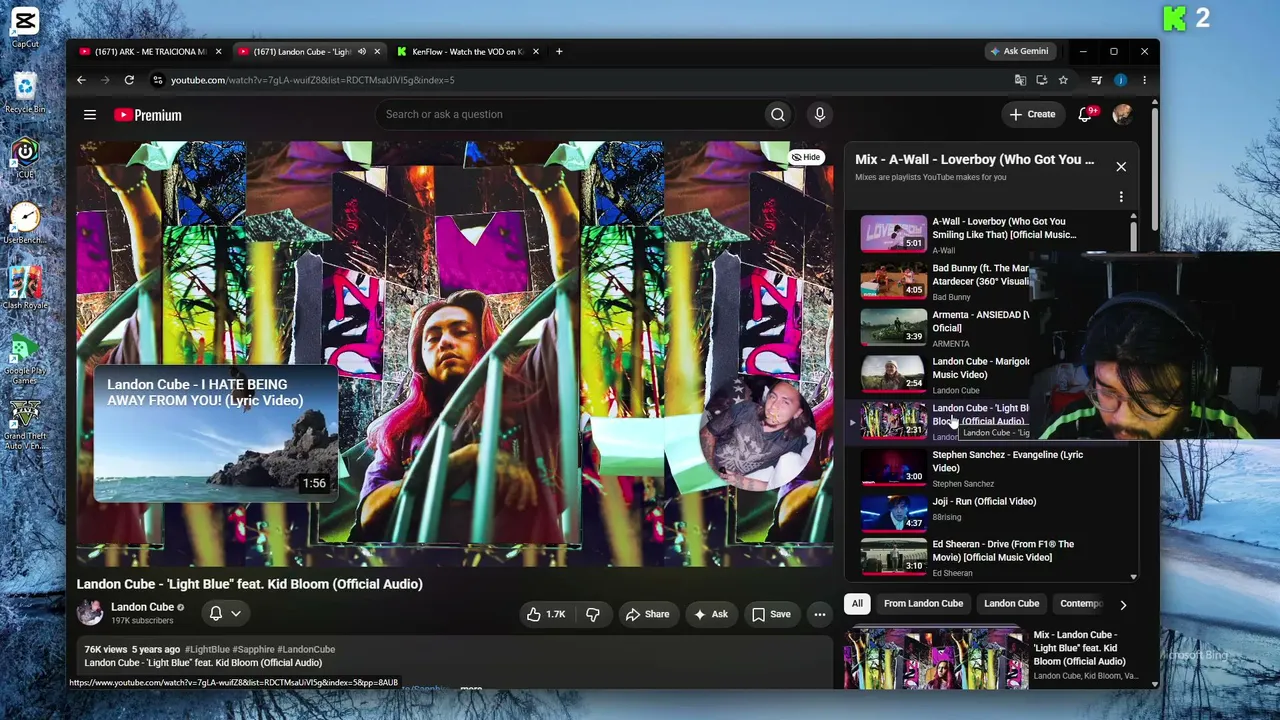Screen dimensions: 1280x720
Task: Dislike the video with thumbs down
Action: (x=593, y=614)
